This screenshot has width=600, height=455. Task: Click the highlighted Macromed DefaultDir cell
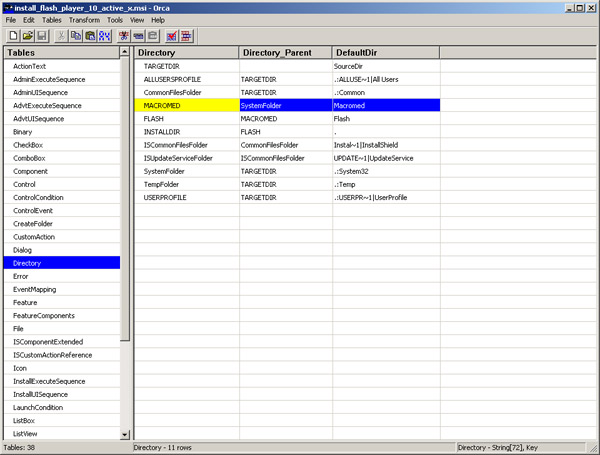(386, 105)
